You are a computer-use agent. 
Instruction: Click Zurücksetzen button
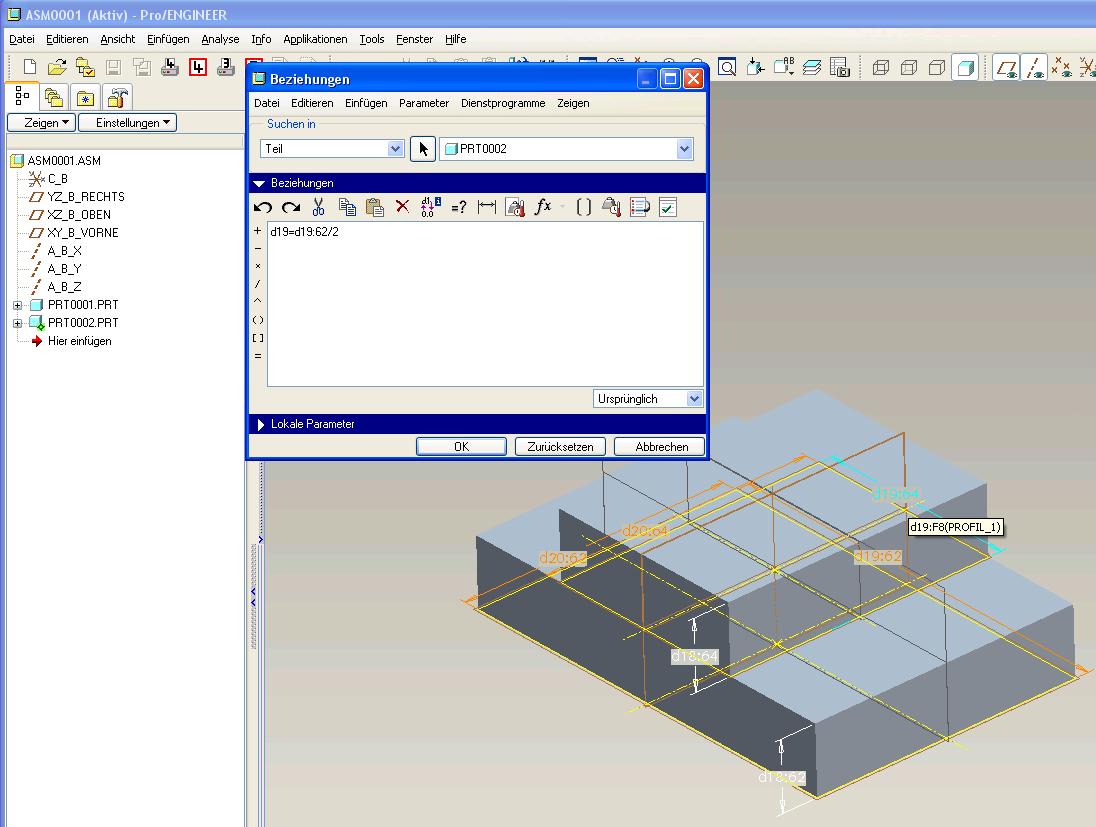pyautogui.click(x=560, y=446)
